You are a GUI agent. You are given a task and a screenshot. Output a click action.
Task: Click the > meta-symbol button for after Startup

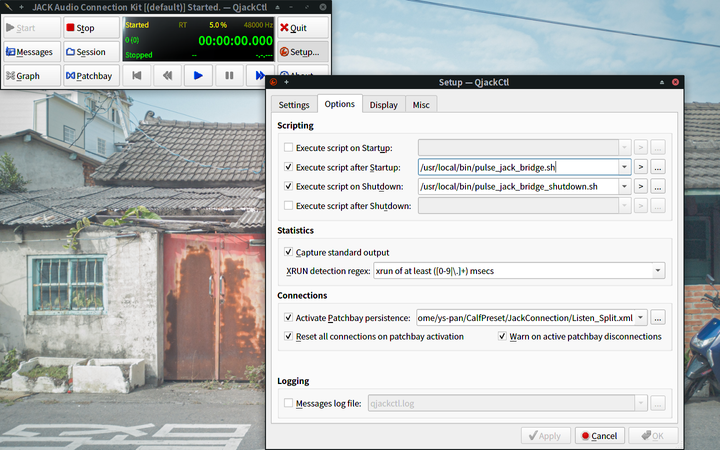pos(641,167)
